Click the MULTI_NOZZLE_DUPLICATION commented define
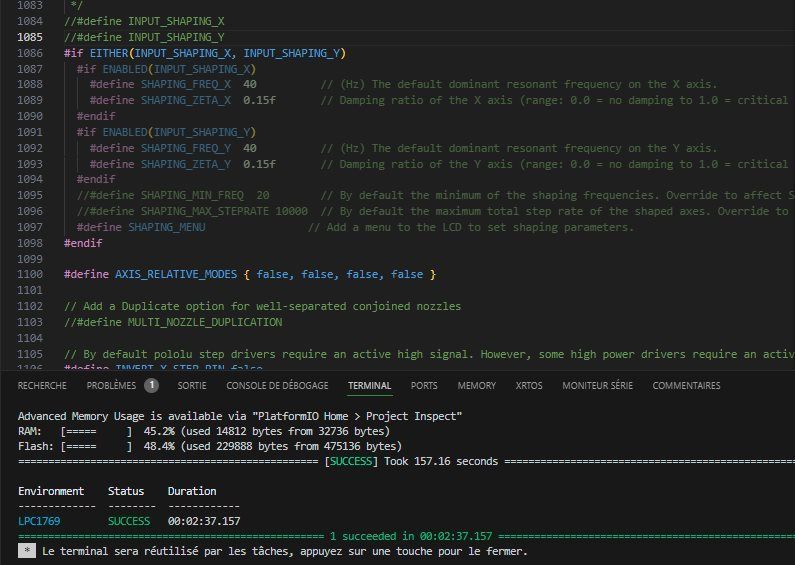Image resolution: width=795 pixels, height=565 pixels. click(173, 322)
